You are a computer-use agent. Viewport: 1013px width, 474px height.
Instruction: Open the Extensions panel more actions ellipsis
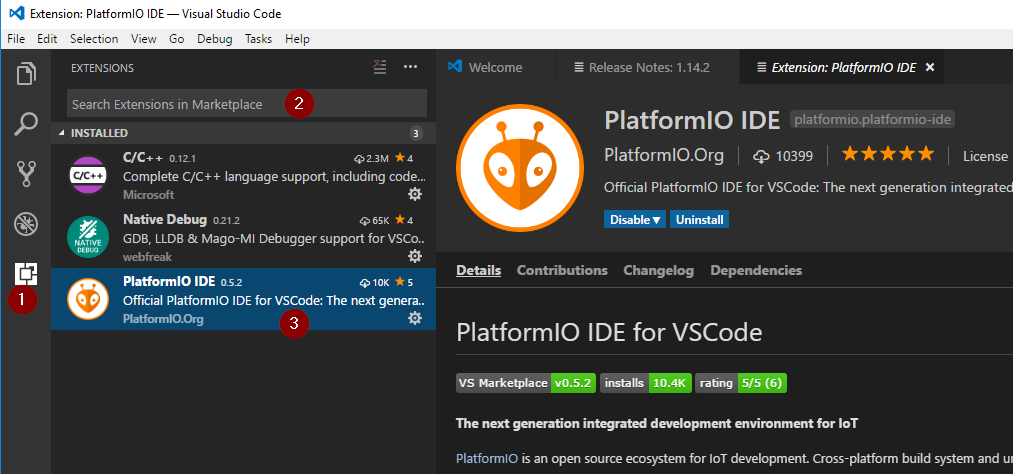[x=410, y=67]
